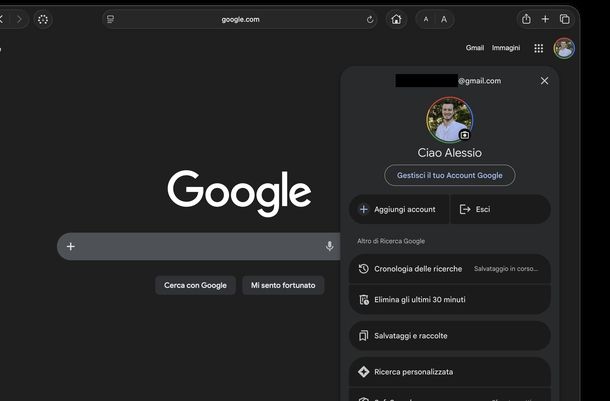Click the Altro di Ricerca Google label

tap(391, 241)
